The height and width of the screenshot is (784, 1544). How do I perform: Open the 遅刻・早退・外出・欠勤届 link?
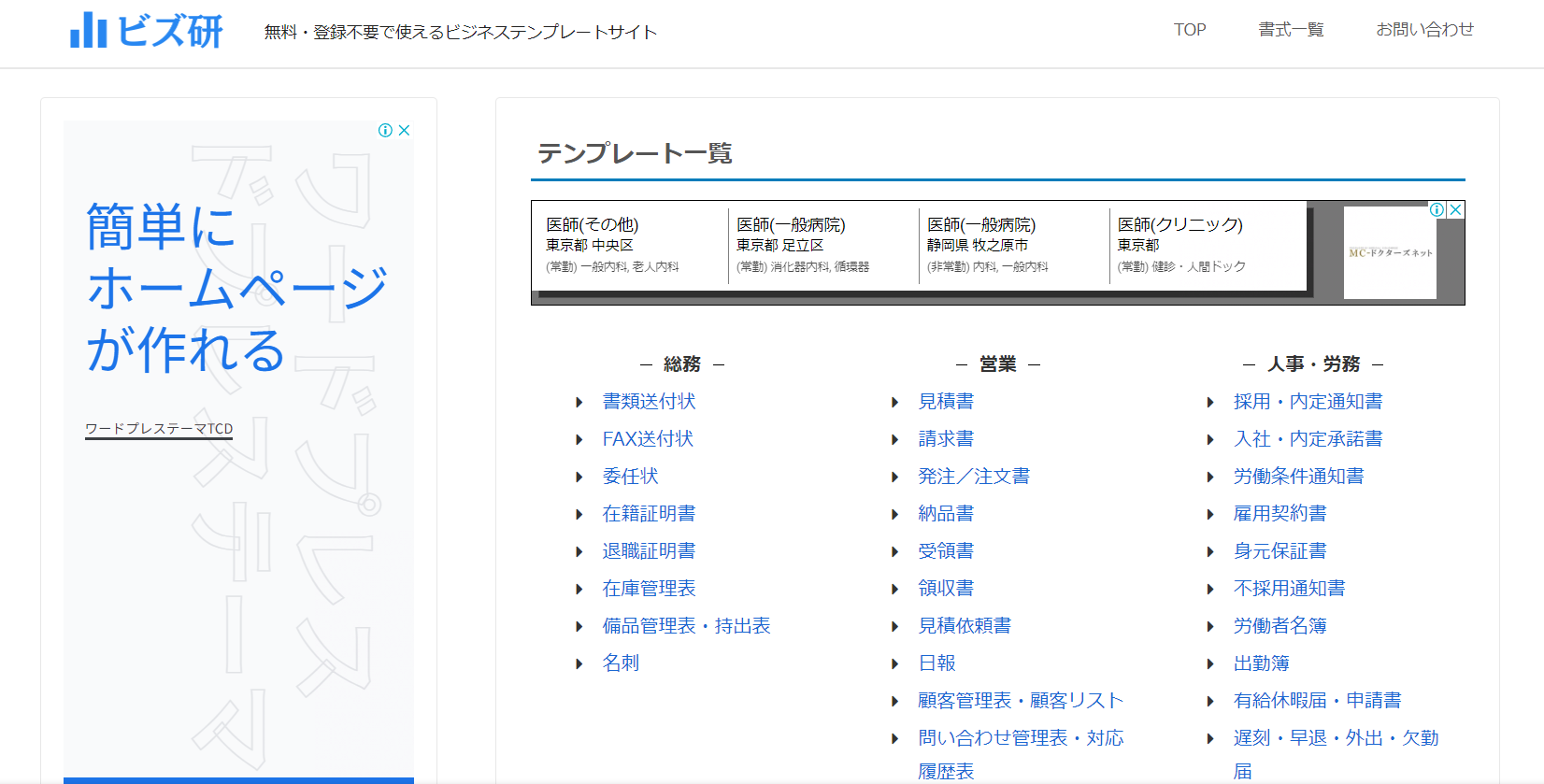point(1336,754)
